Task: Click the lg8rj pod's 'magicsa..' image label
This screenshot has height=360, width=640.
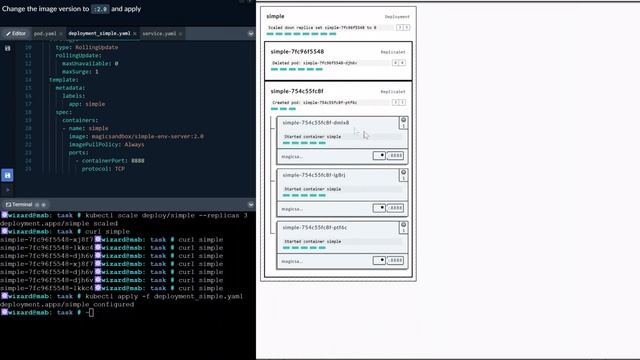Action: point(292,209)
